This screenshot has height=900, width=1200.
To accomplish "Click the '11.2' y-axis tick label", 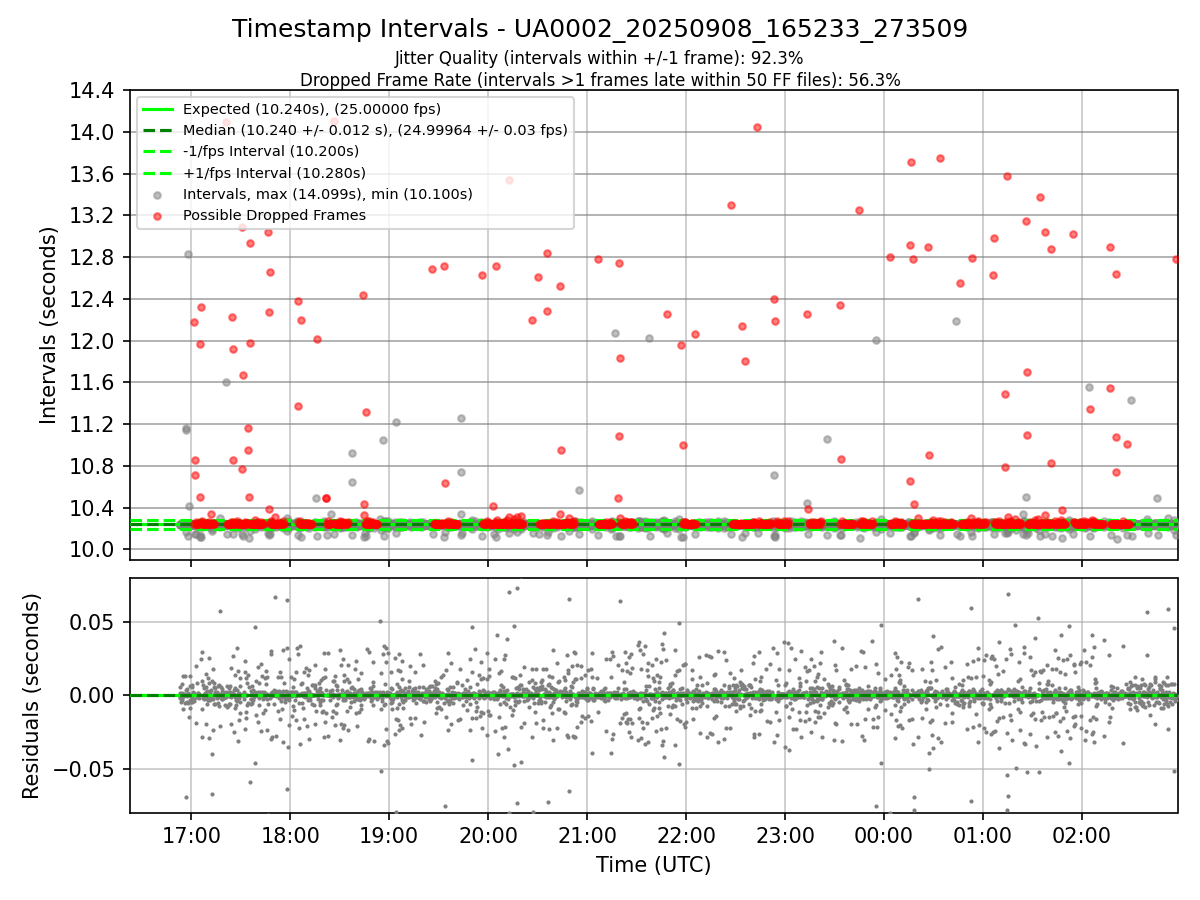I will 90,425.
